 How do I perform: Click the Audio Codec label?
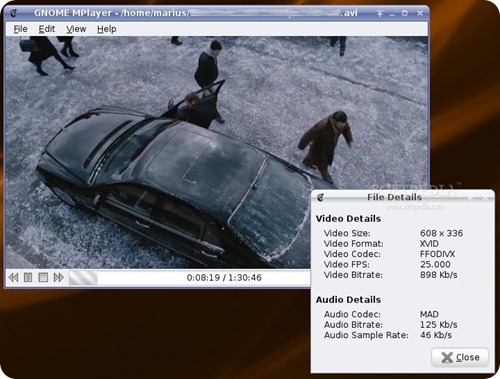click(x=352, y=314)
